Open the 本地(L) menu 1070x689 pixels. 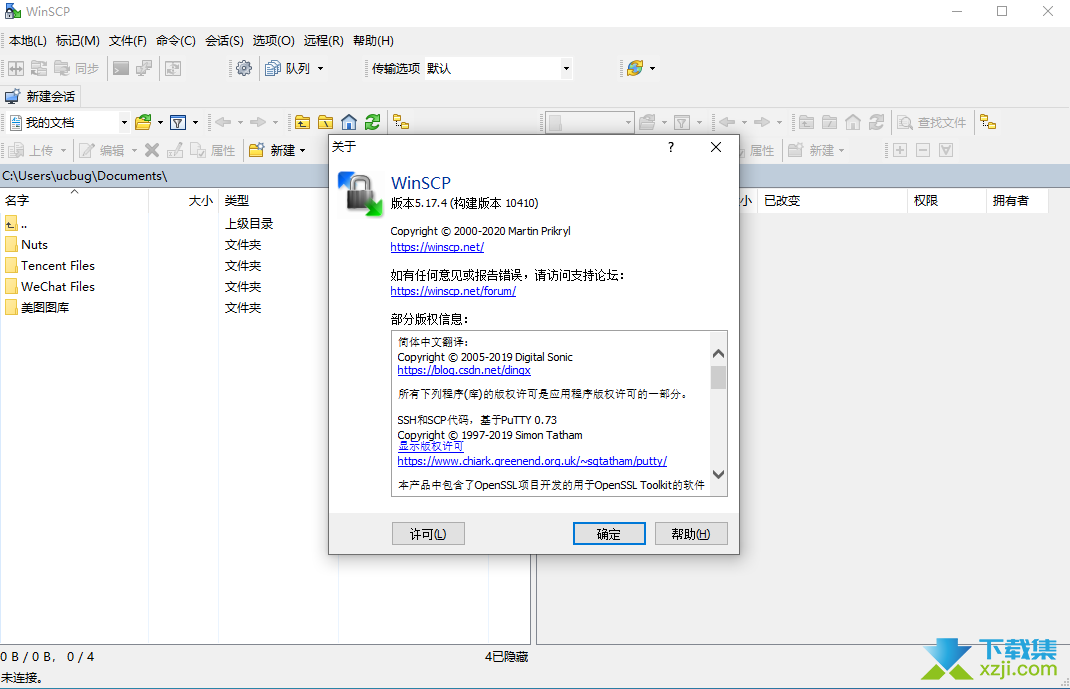click(x=28, y=41)
